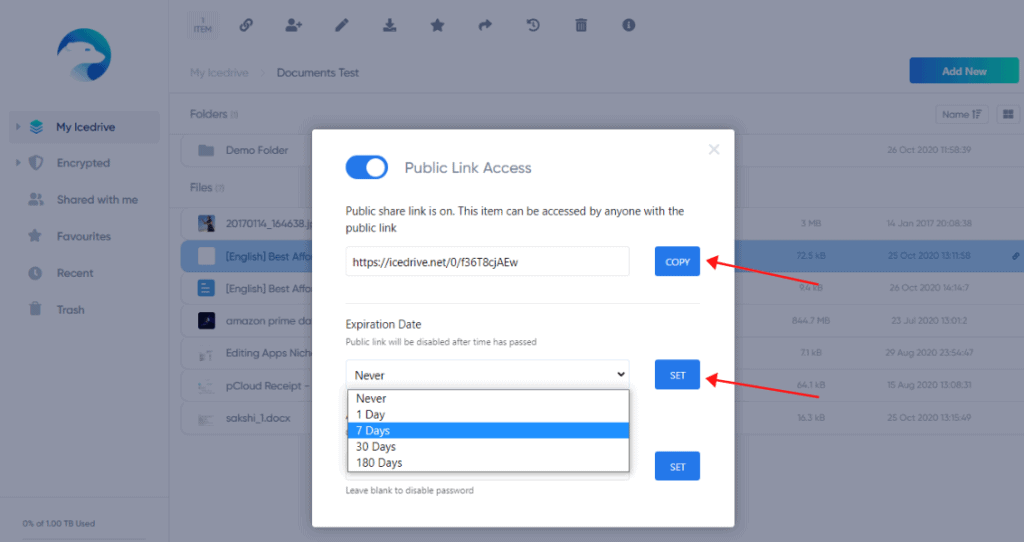
Task: Click the pencil rename icon
Action: point(342,25)
